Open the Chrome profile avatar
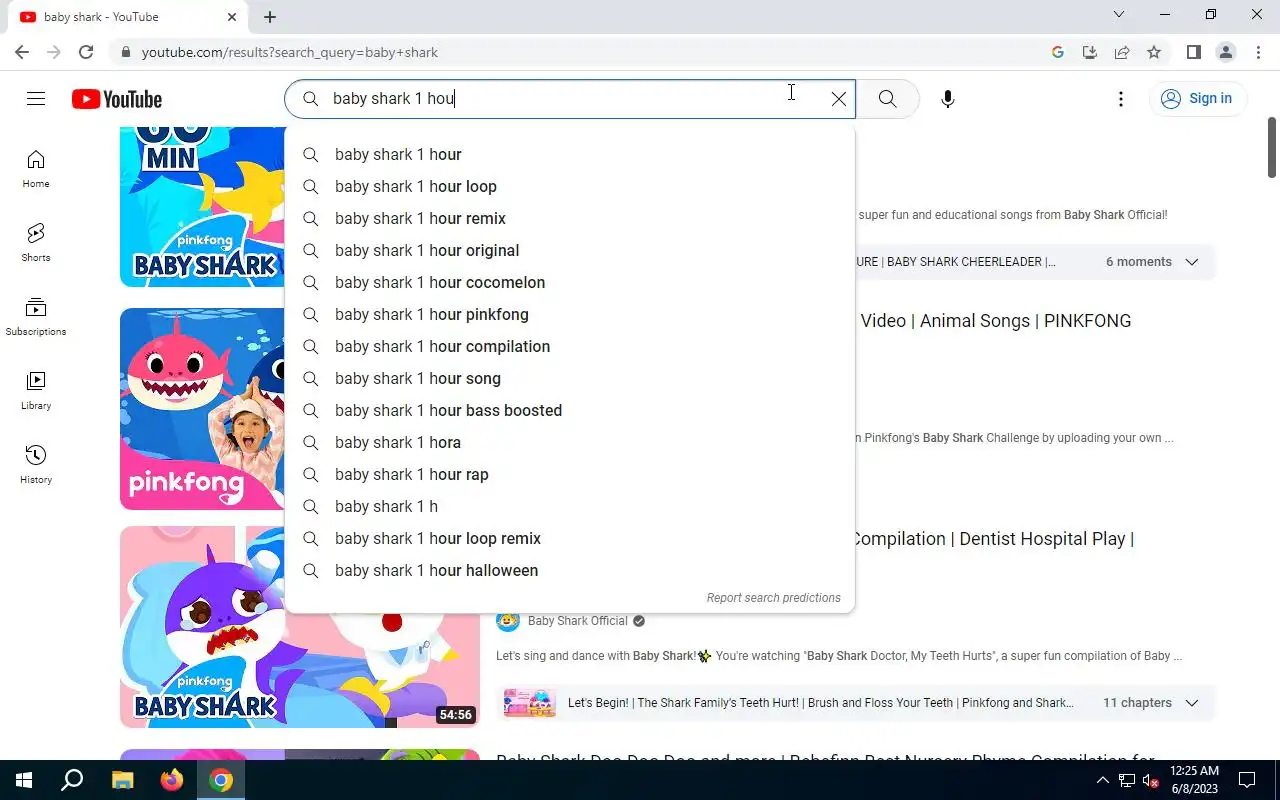The image size is (1280, 800). pos(1226,52)
